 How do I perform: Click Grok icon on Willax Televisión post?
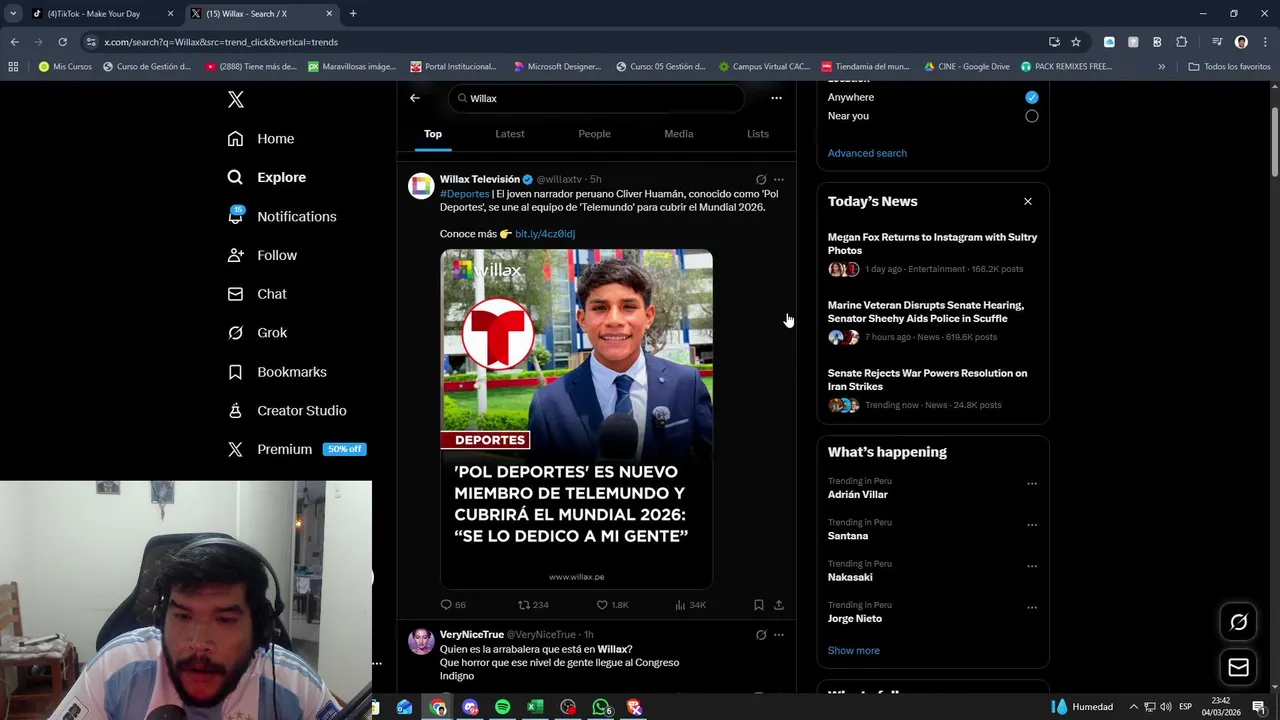(x=760, y=180)
